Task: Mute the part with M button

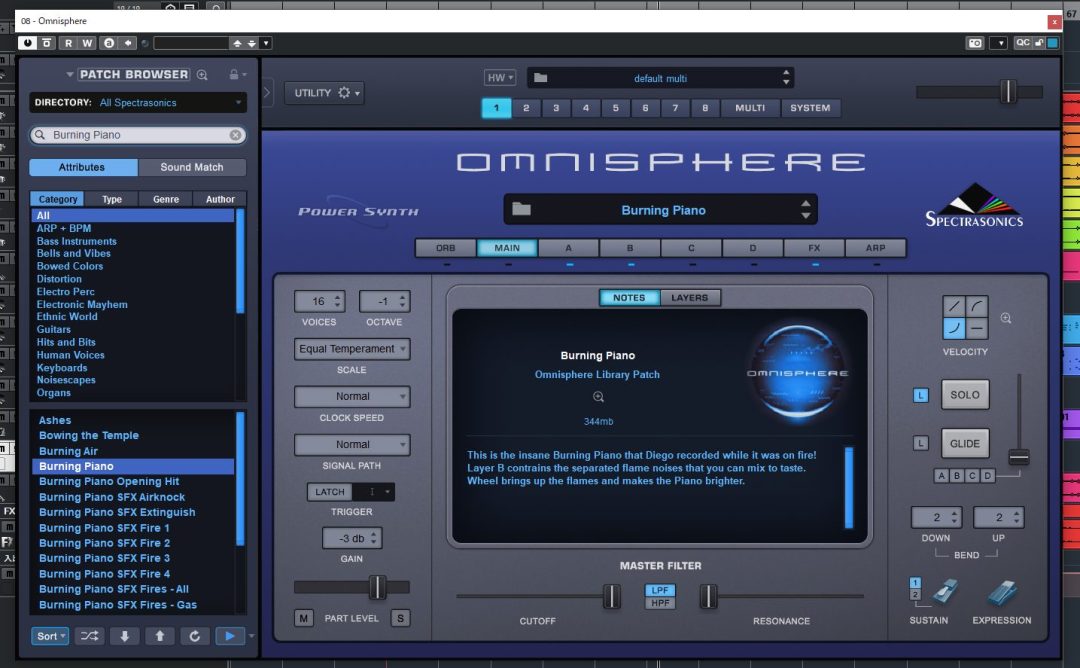Action: 303,618
